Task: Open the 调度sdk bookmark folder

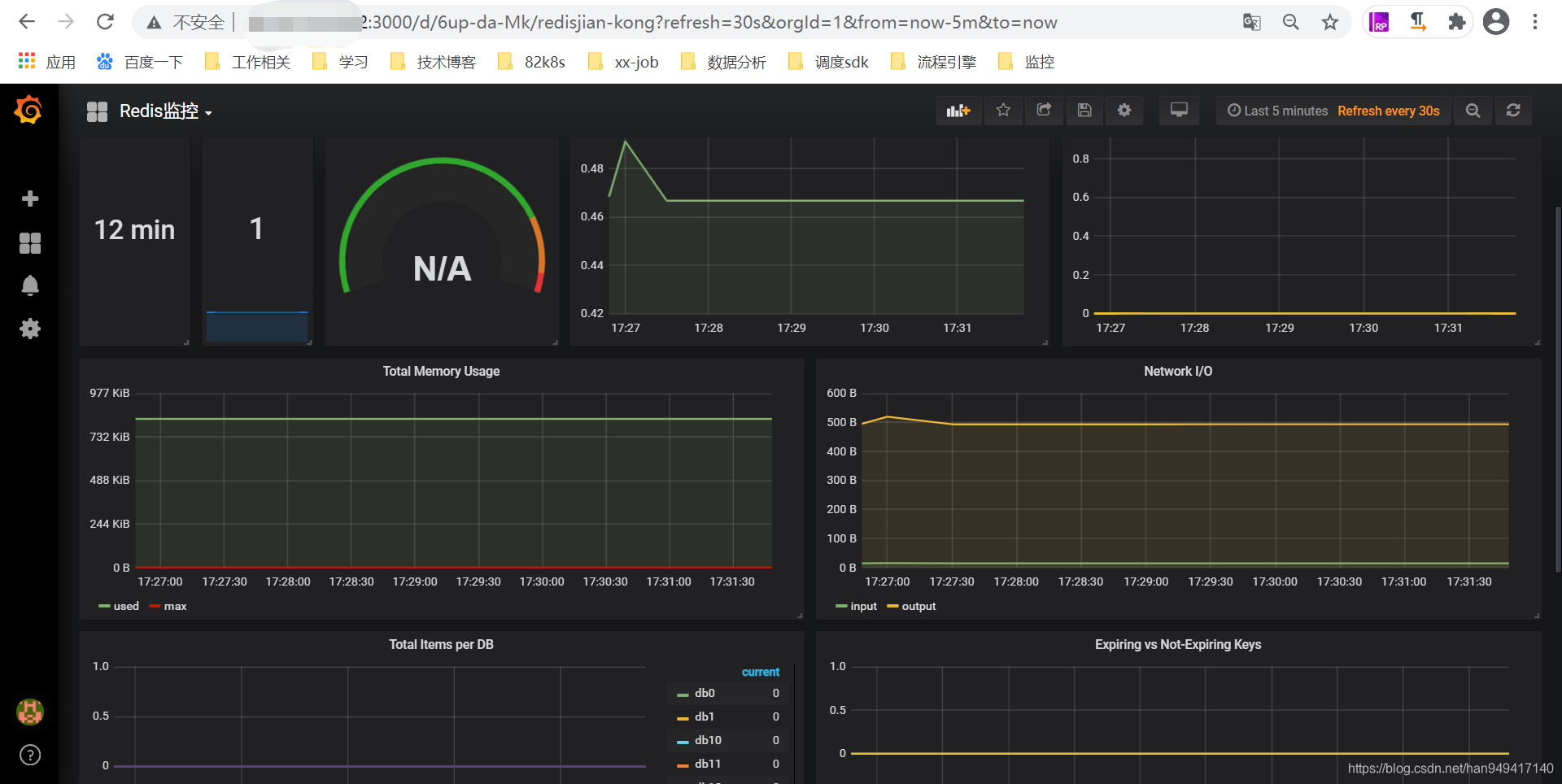Action: point(828,62)
